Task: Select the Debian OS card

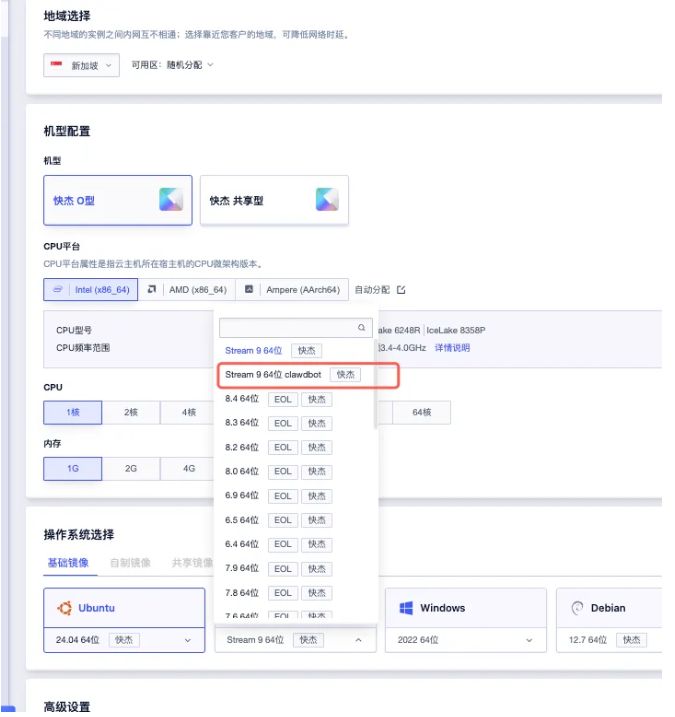Action: 609,608
